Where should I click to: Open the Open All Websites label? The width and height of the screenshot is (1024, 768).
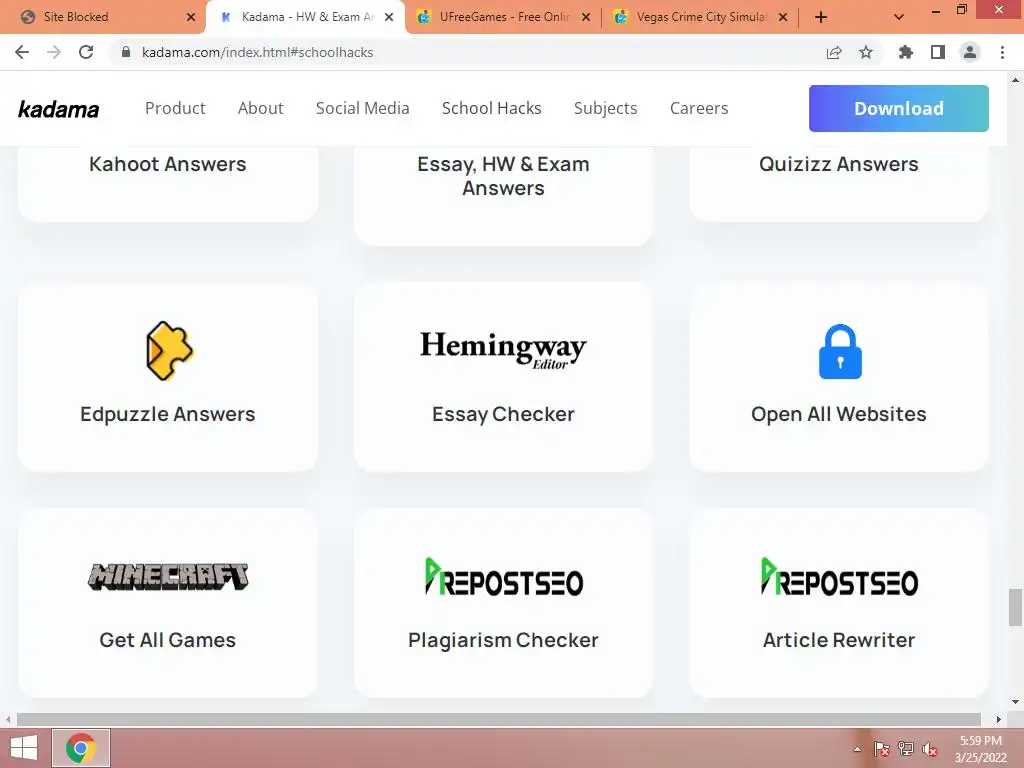tap(839, 414)
